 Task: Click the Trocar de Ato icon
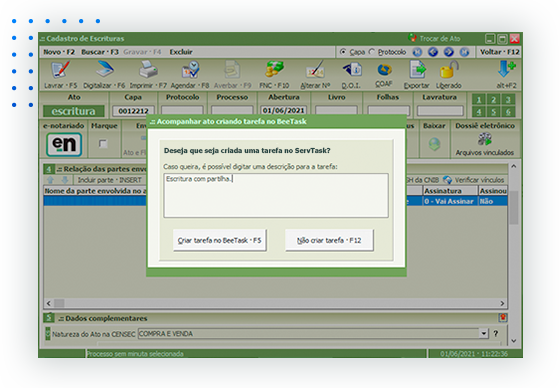tap(412, 38)
